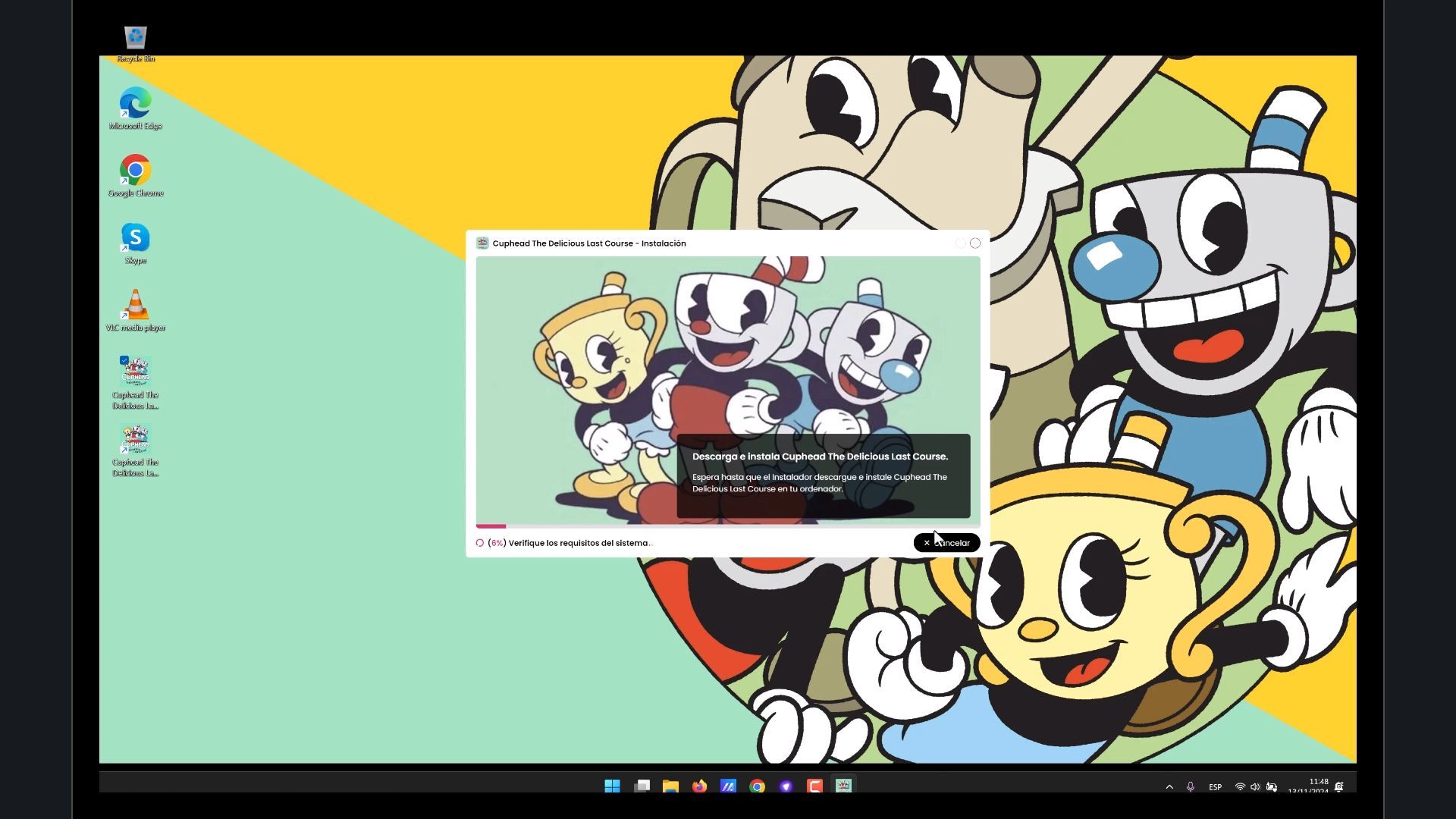Expand the hidden system tray icons chevron
Viewport: 1456px width, 819px height.
click(x=1169, y=787)
